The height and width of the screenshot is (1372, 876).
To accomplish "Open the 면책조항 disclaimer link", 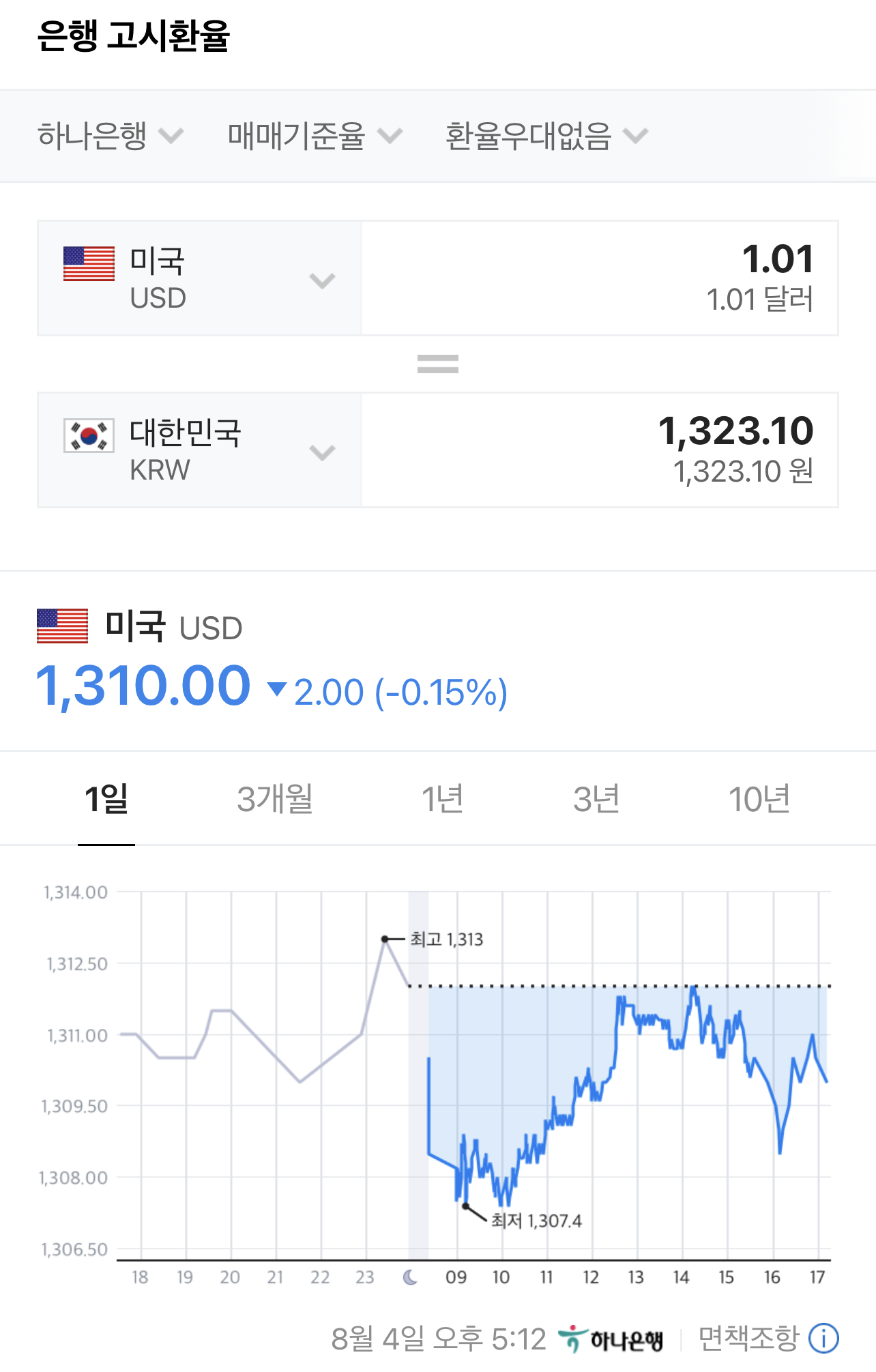I will (748, 1338).
